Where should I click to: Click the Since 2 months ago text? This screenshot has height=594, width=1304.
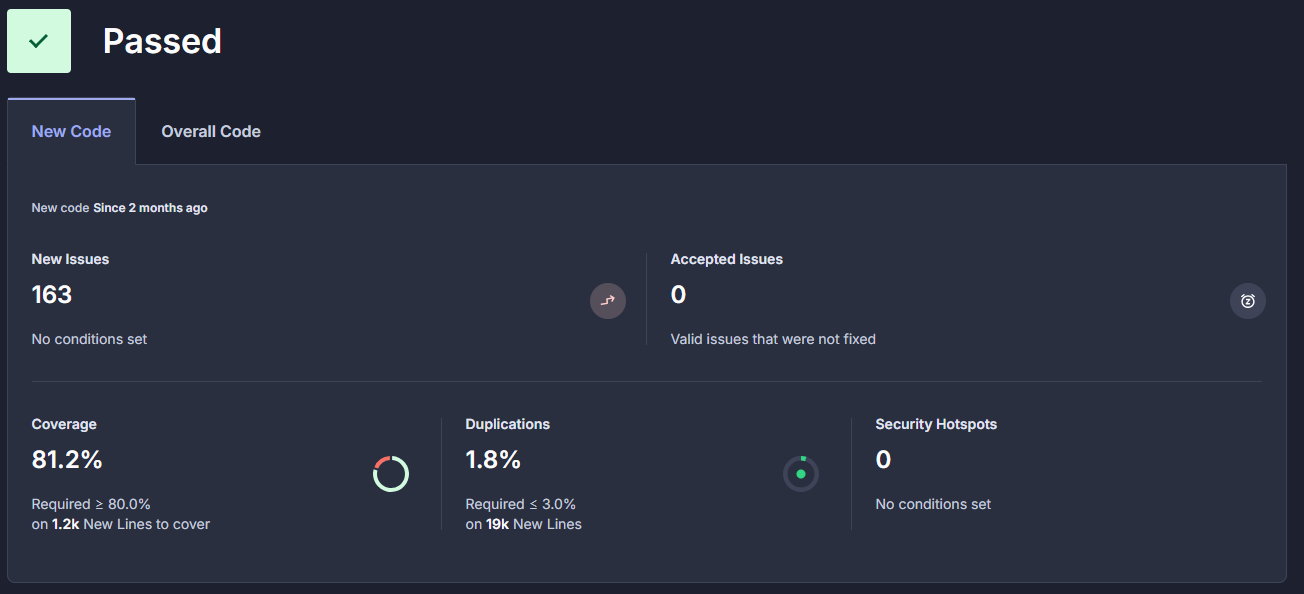(x=150, y=208)
